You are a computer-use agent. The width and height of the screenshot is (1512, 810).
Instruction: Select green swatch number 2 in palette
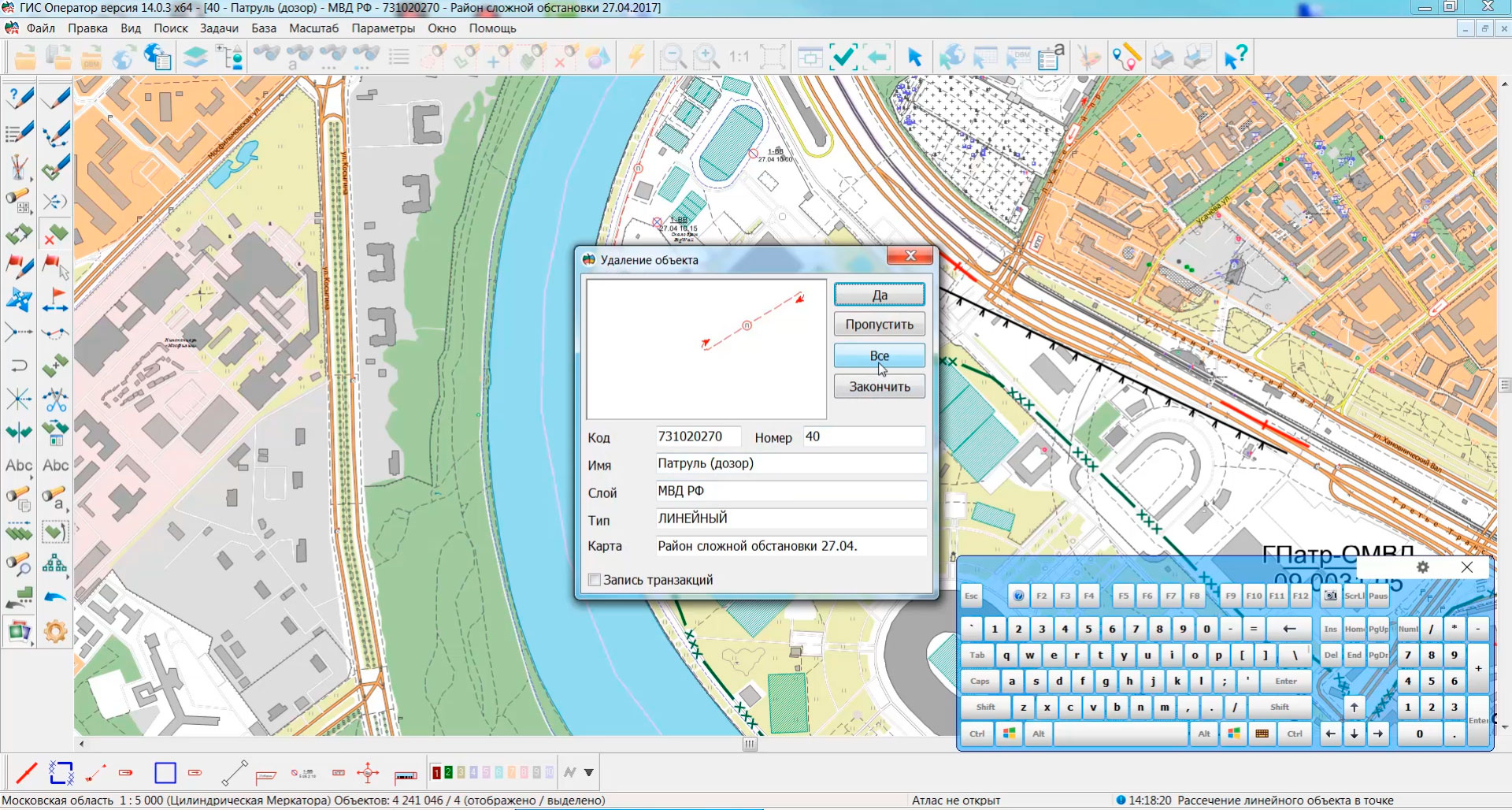pos(448,773)
